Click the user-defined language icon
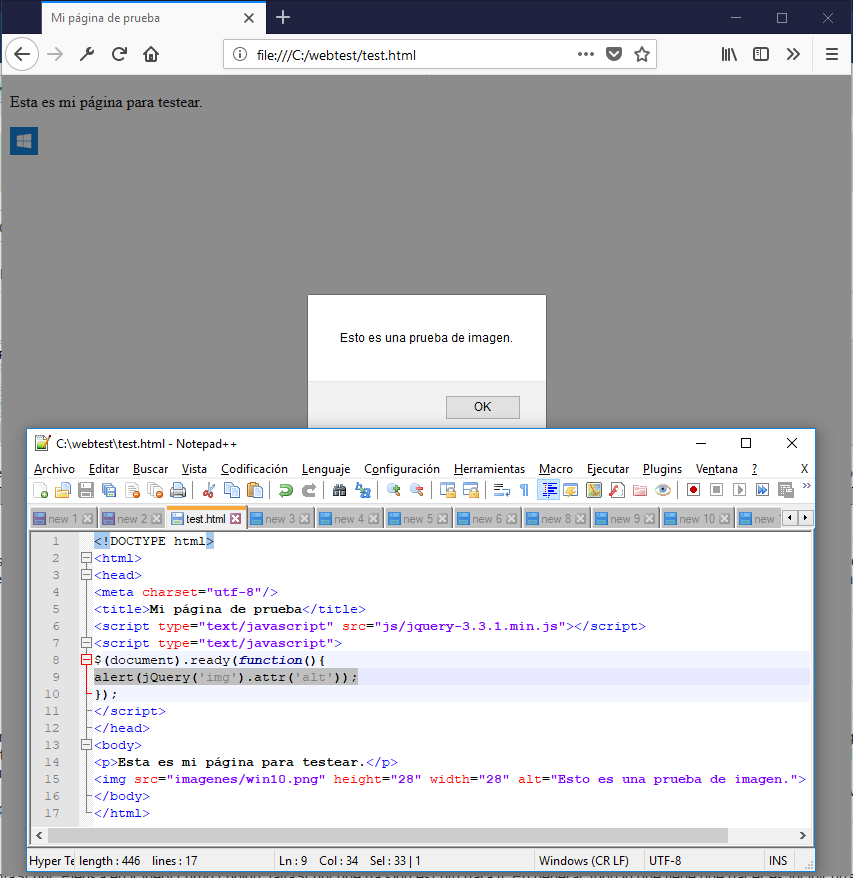The height and width of the screenshot is (878, 853). [571, 491]
